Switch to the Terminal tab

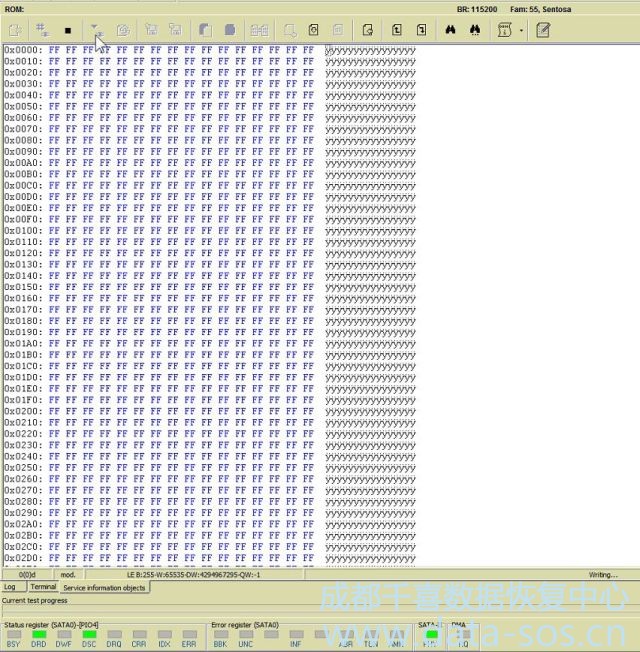click(x=43, y=586)
